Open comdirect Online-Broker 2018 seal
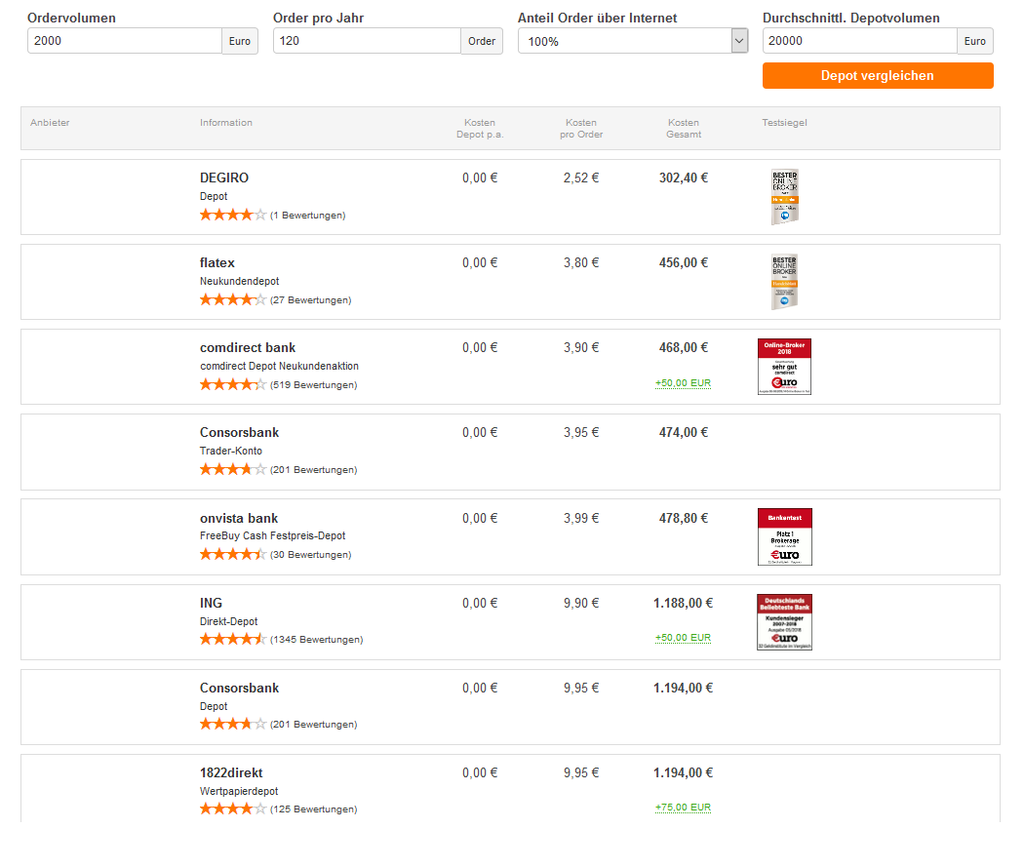1024x868 pixels. [x=785, y=367]
